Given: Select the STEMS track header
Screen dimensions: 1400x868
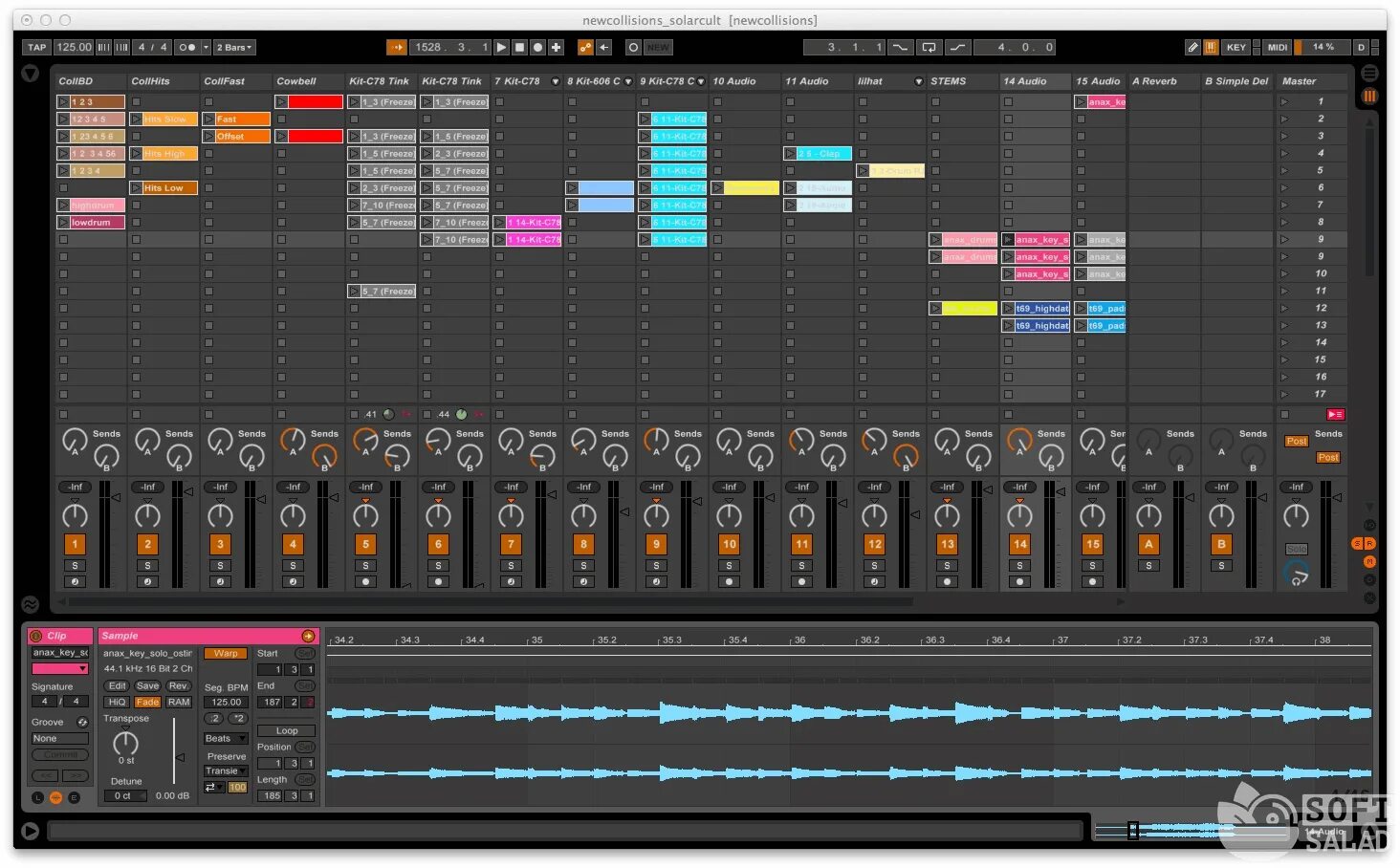Looking at the screenshot, I should tap(962, 81).
